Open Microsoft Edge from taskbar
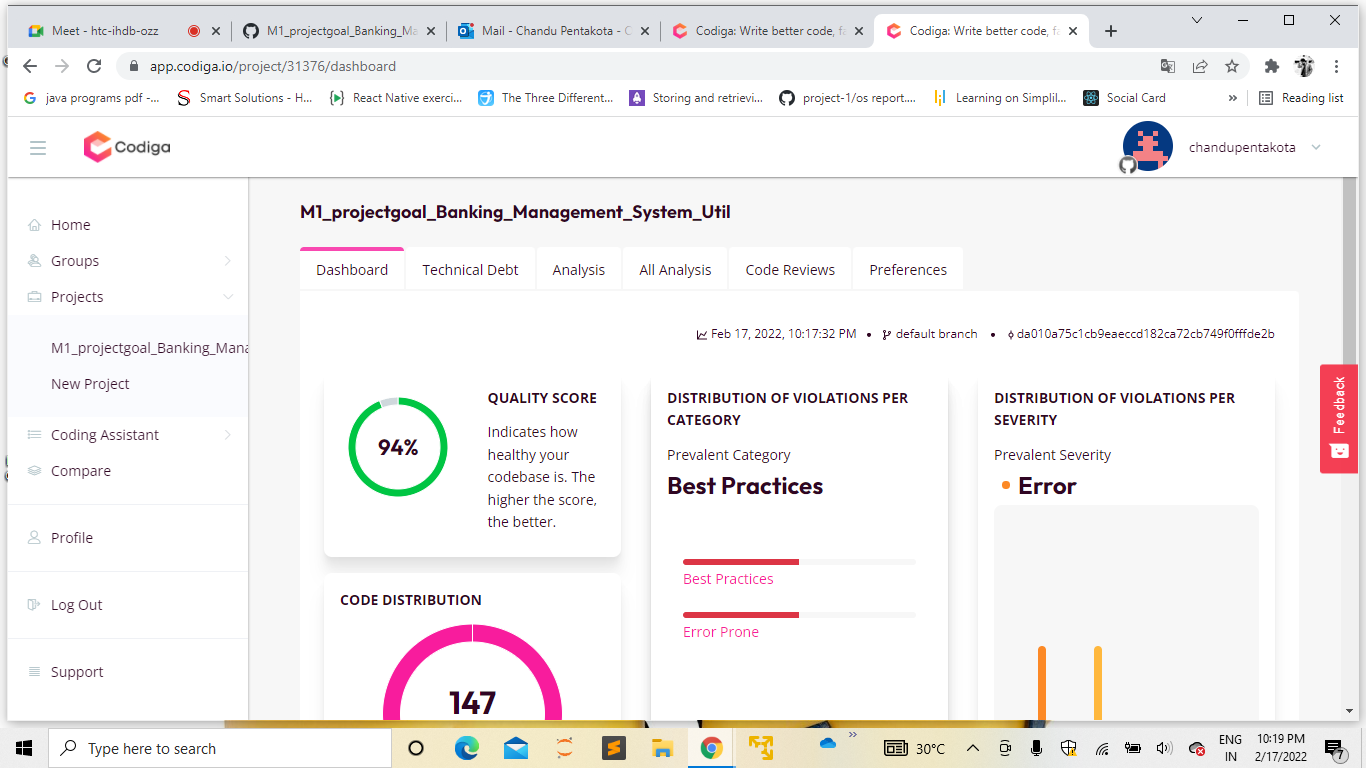Image resolution: width=1366 pixels, height=768 pixels. click(466, 748)
